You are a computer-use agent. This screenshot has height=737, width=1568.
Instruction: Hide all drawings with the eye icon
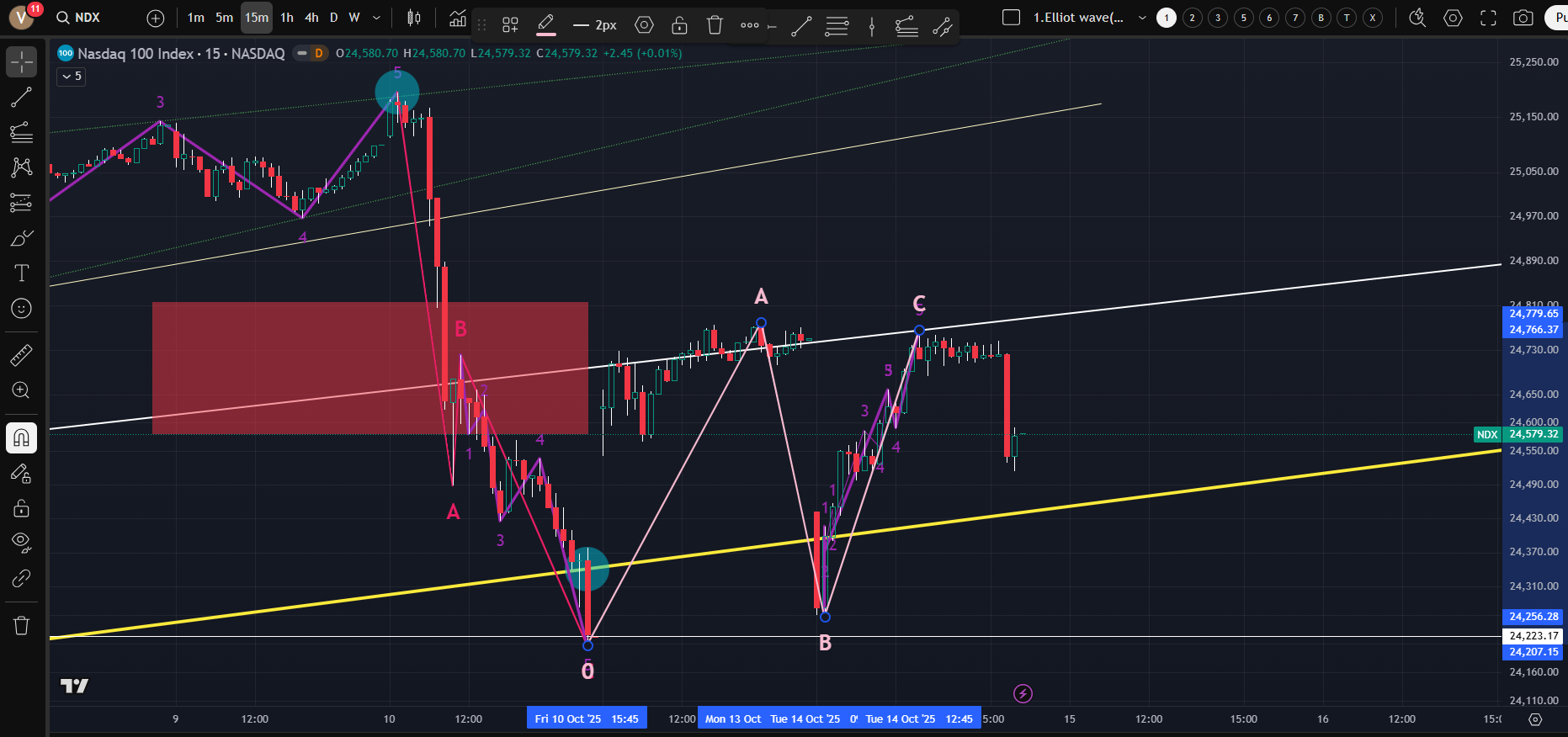(x=22, y=541)
